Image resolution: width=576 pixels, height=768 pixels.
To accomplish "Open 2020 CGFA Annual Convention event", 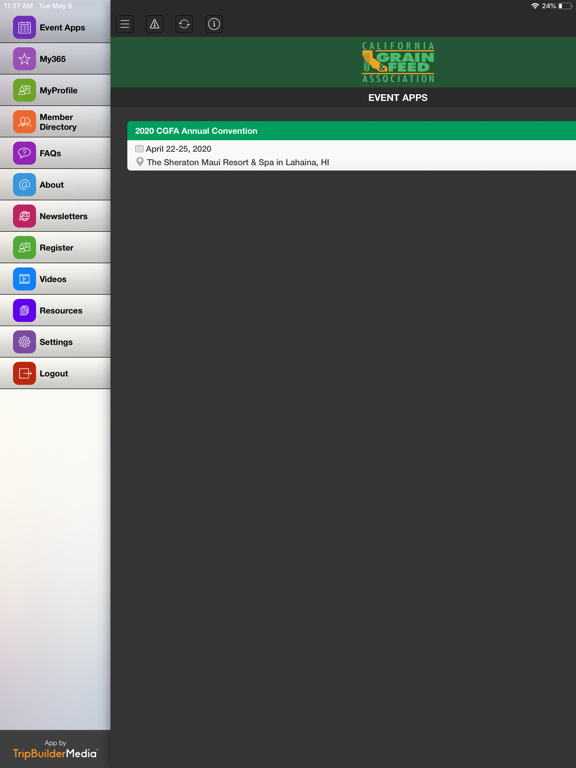I will click(352, 146).
